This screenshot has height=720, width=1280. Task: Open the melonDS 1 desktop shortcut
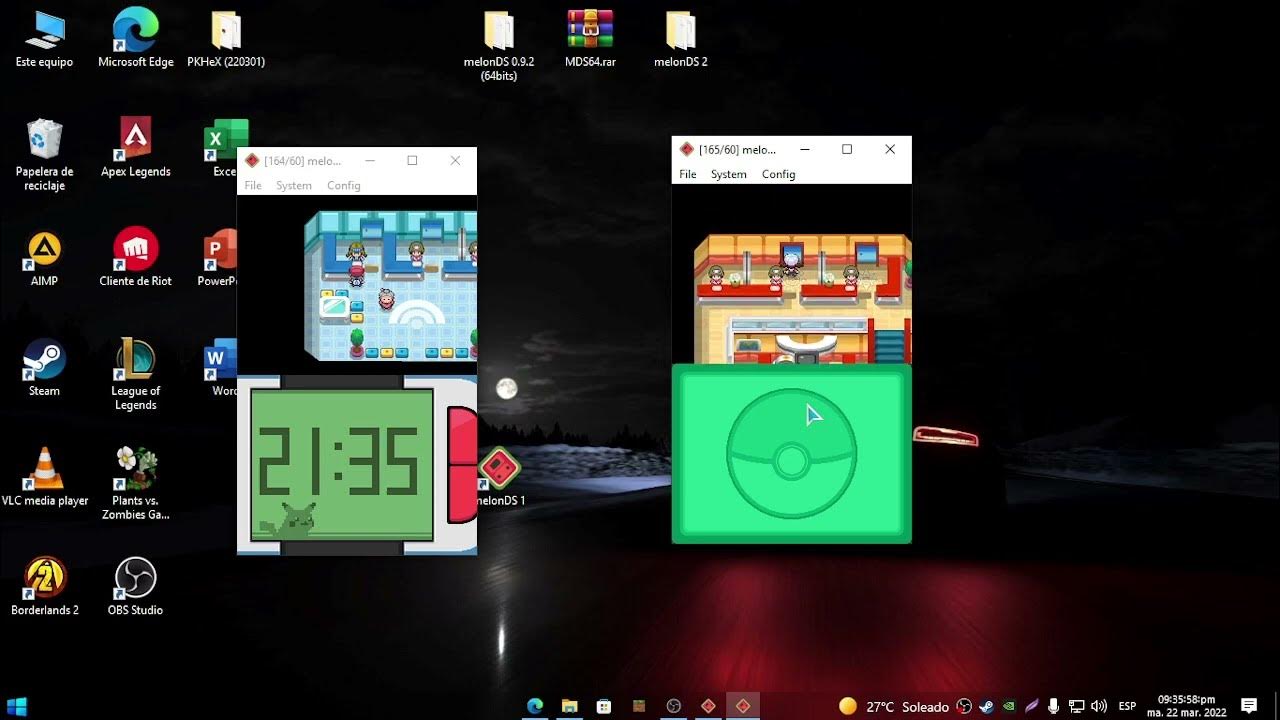click(x=500, y=478)
